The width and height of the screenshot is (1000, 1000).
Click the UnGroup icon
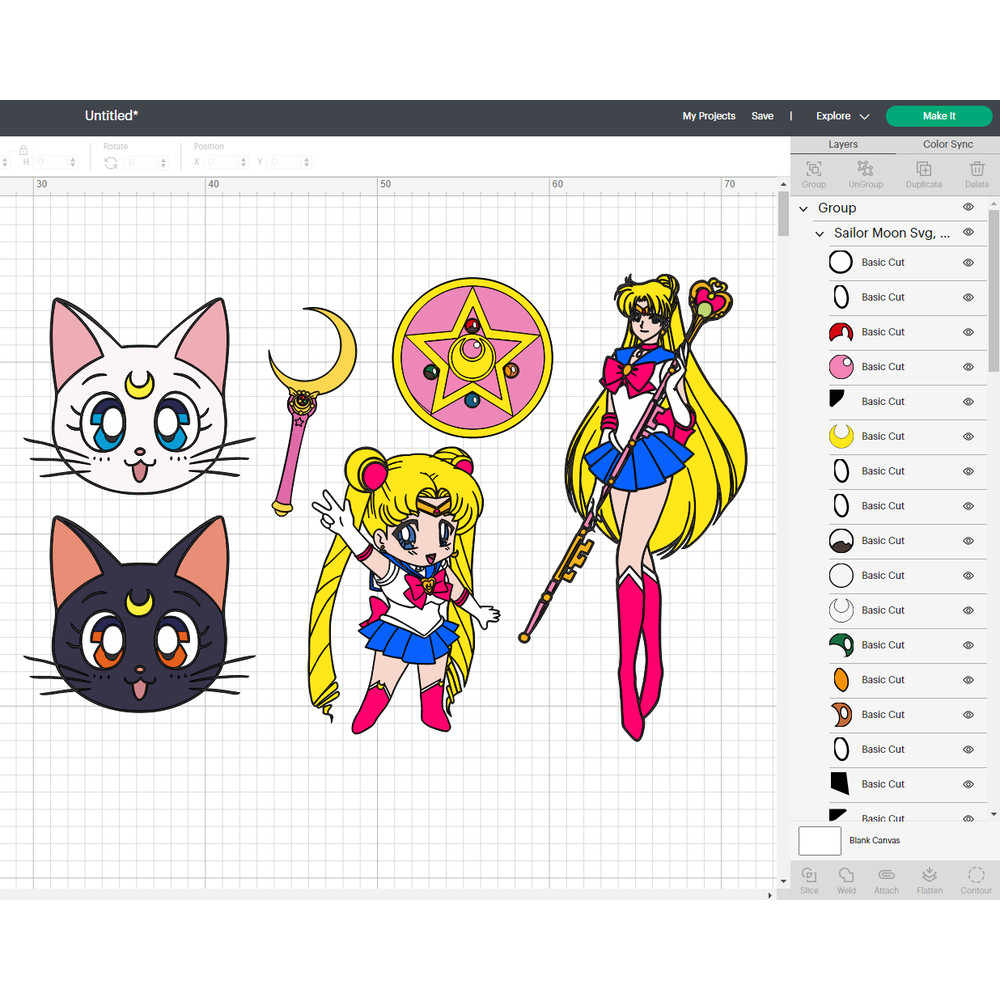pyautogui.click(x=866, y=174)
